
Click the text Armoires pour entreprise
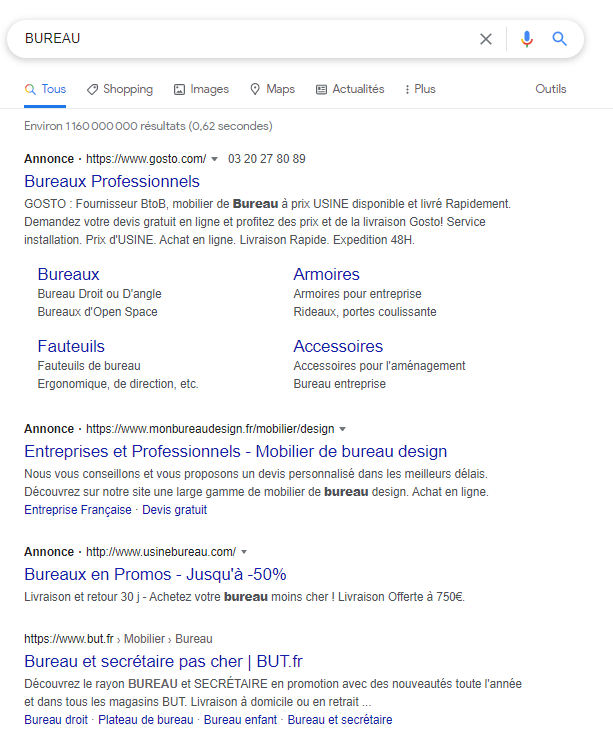coord(357,294)
